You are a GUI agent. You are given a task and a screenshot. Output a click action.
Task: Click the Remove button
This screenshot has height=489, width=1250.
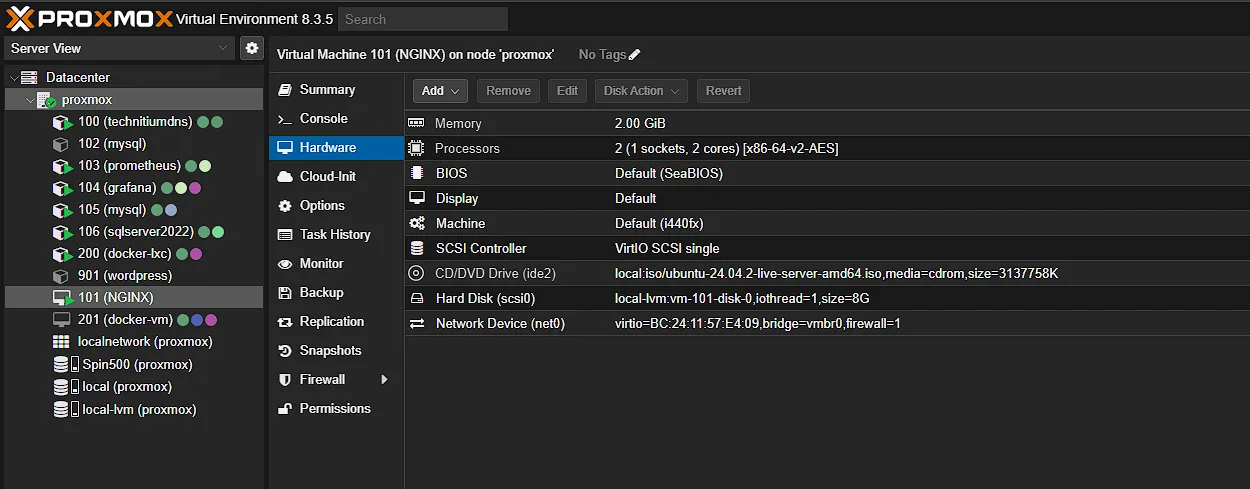point(508,91)
